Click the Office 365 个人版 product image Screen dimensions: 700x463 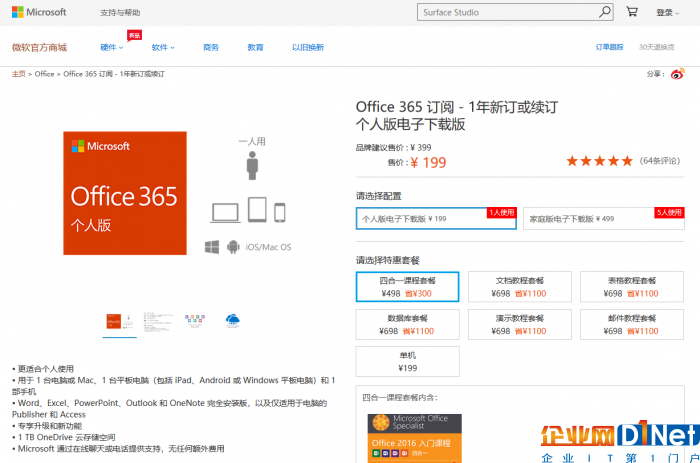coord(125,193)
